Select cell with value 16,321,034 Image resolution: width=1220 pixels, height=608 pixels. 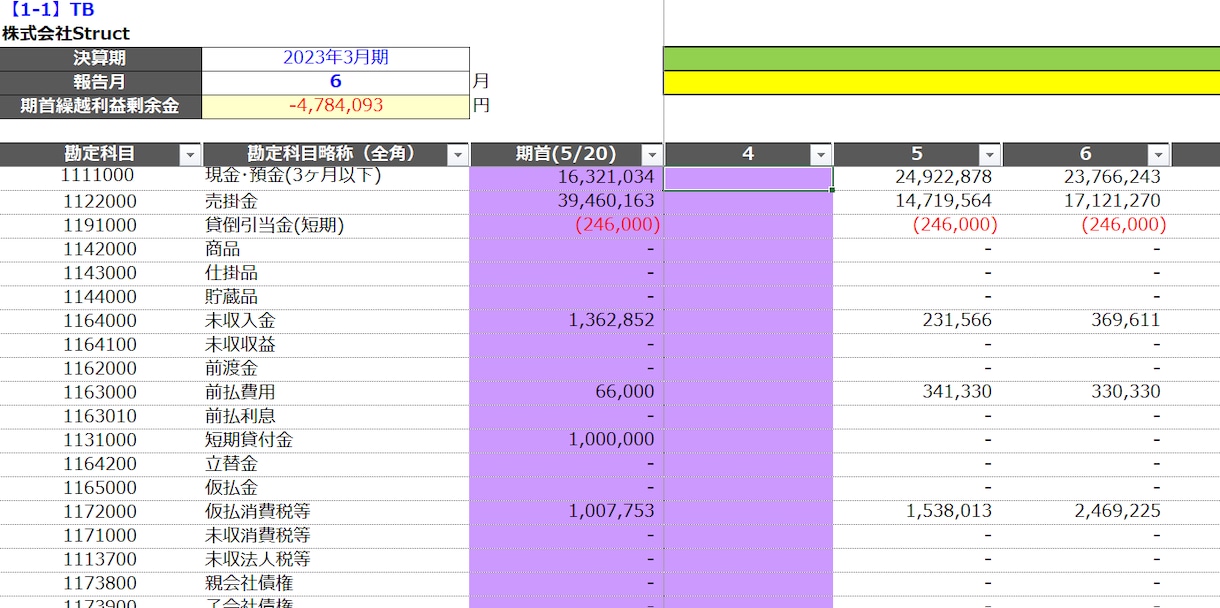(567, 177)
